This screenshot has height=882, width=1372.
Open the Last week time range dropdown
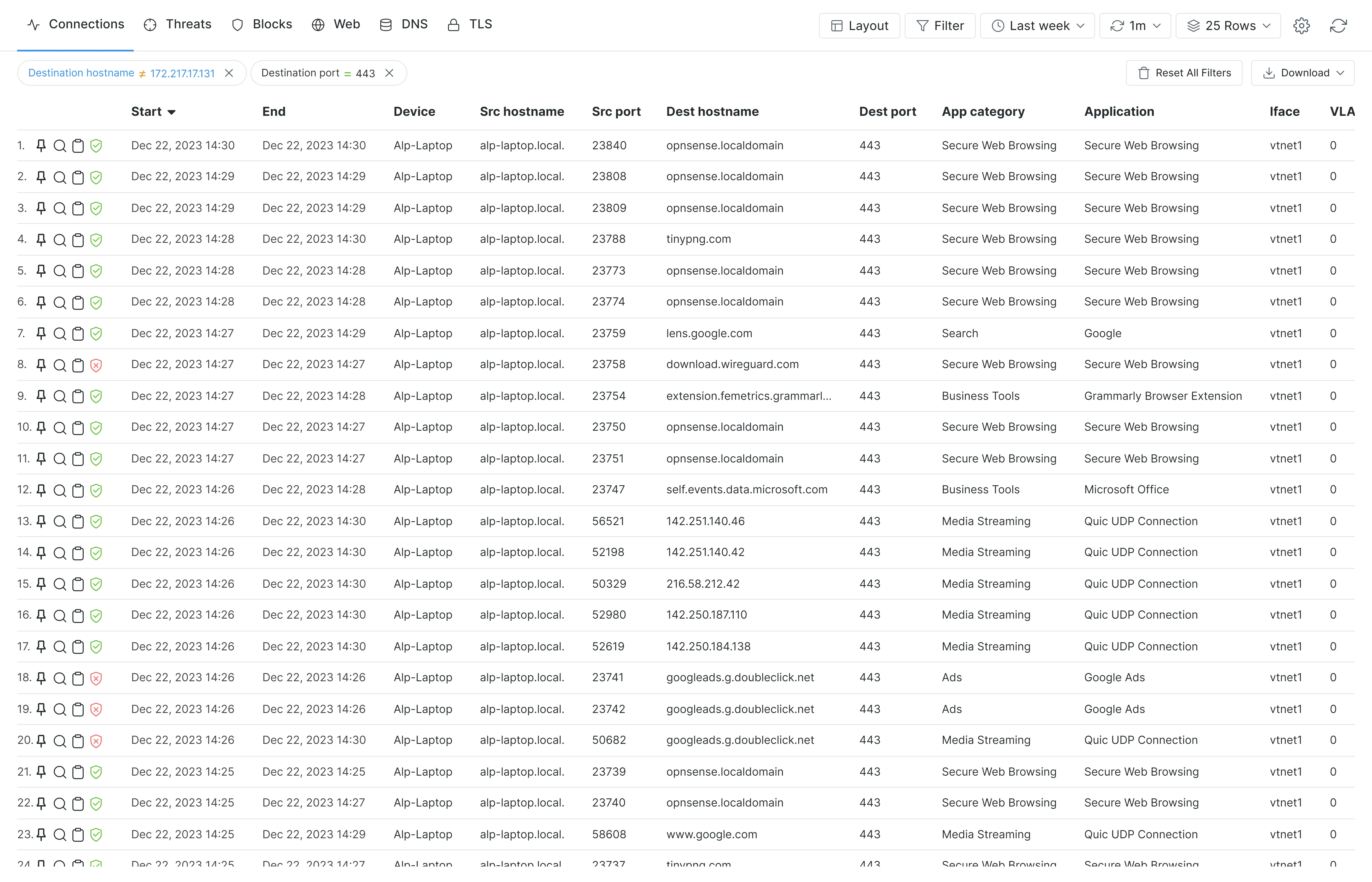[x=1037, y=26]
